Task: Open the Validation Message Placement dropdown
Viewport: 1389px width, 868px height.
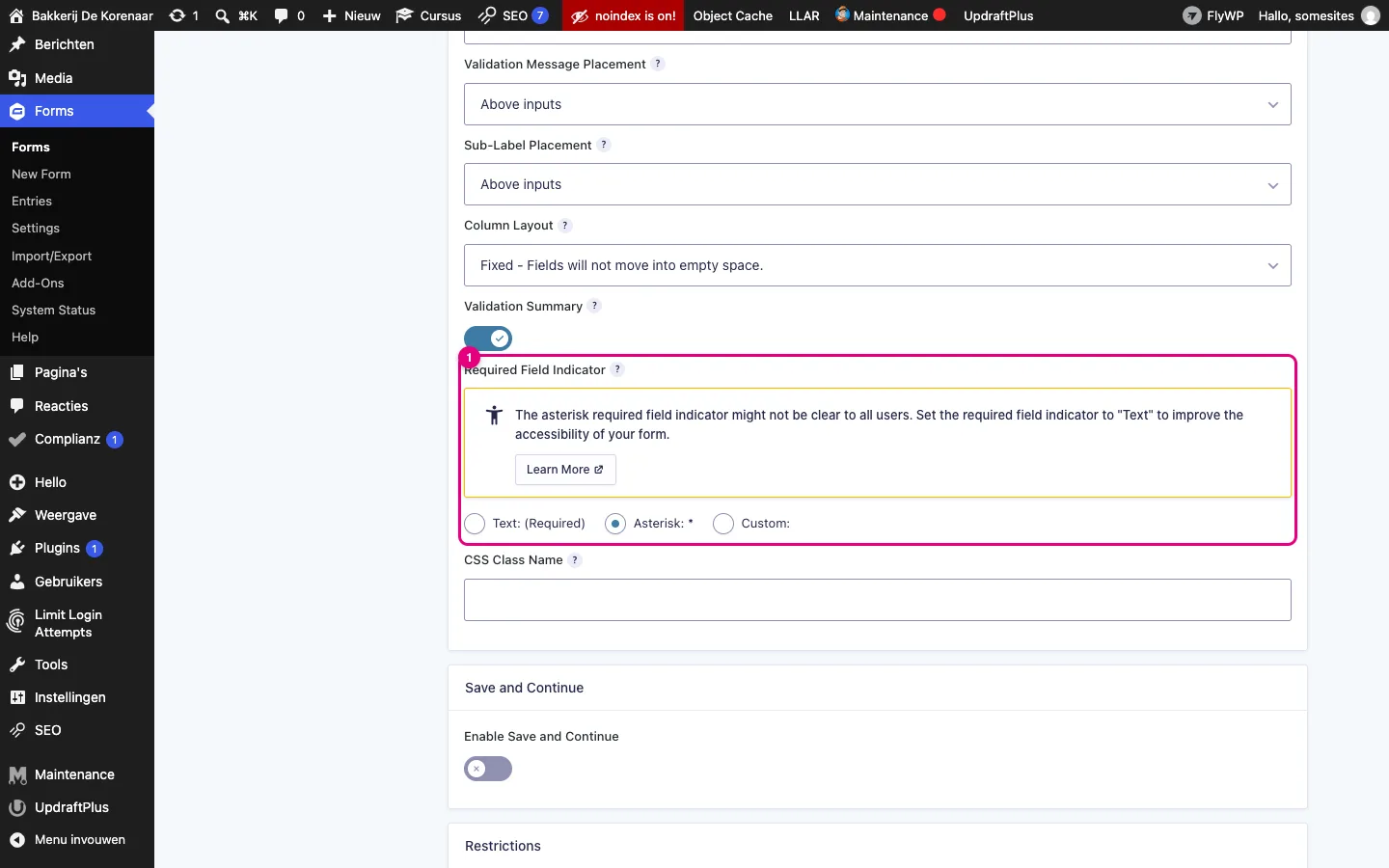Action: pyautogui.click(x=878, y=104)
